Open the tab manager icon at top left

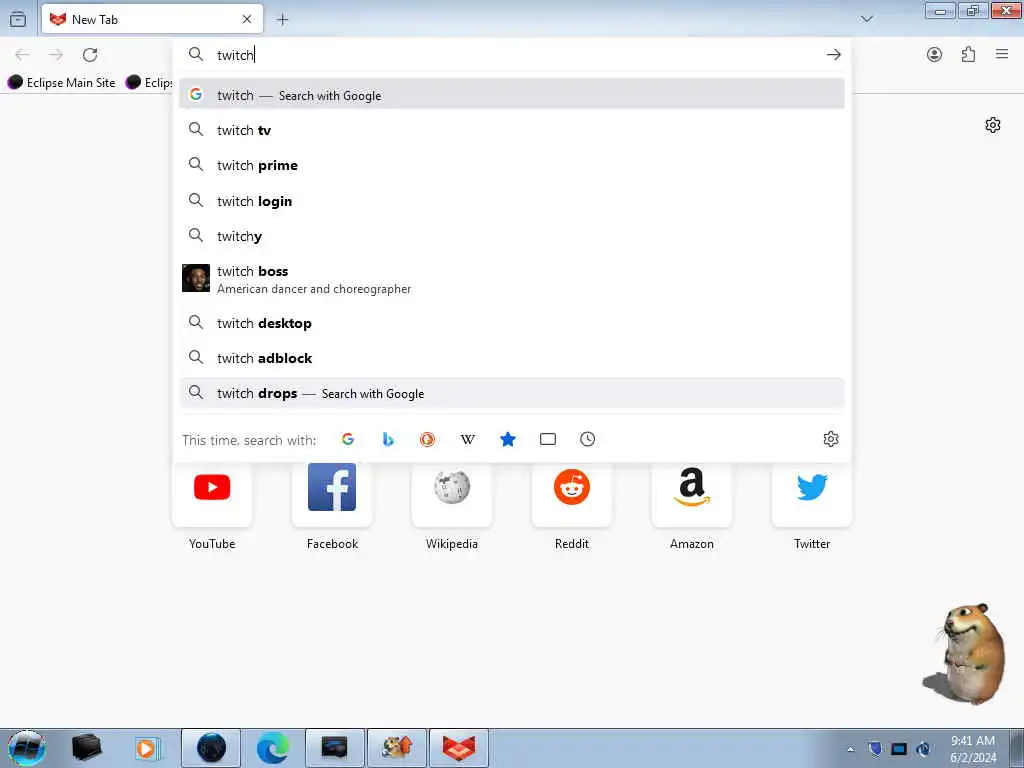click(18, 19)
